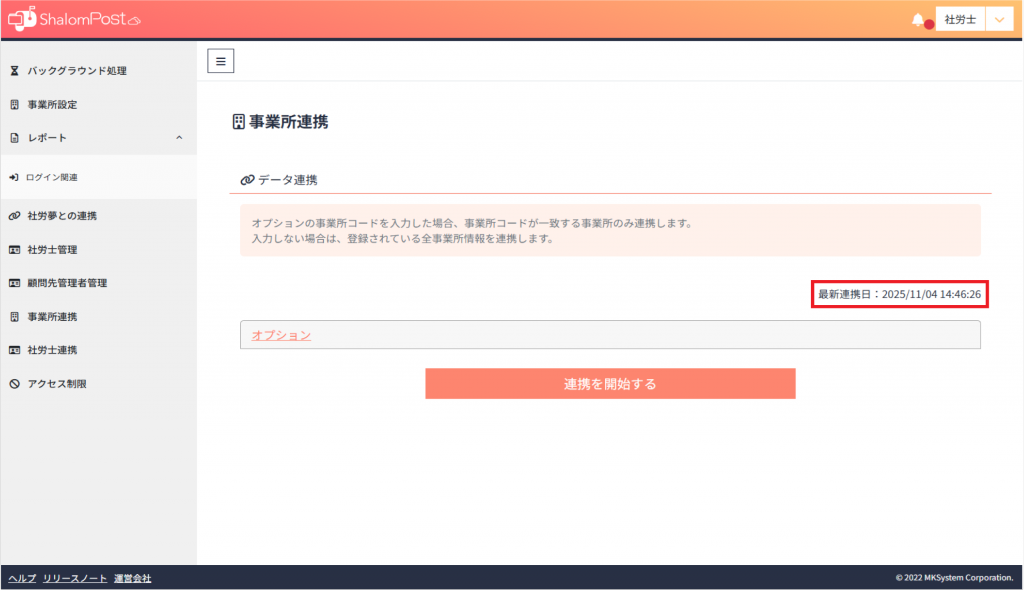The height and width of the screenshot is (590, 1024).
Task: Click the report document icon
Action: click(14, 138)
